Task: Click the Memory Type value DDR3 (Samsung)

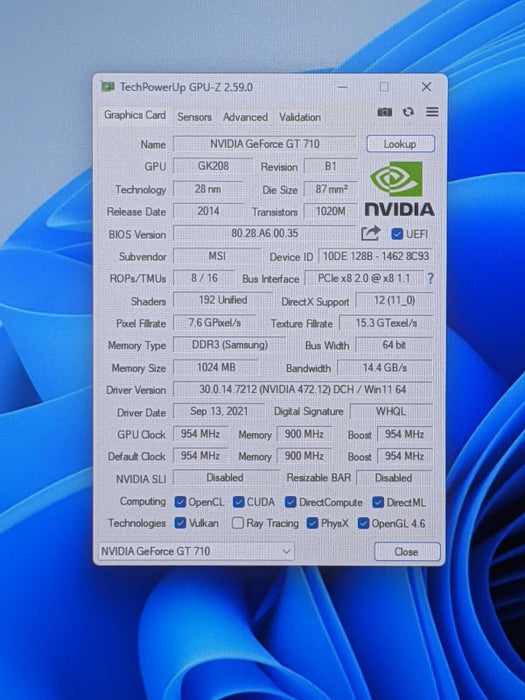Action: click(x=229, y=345)
